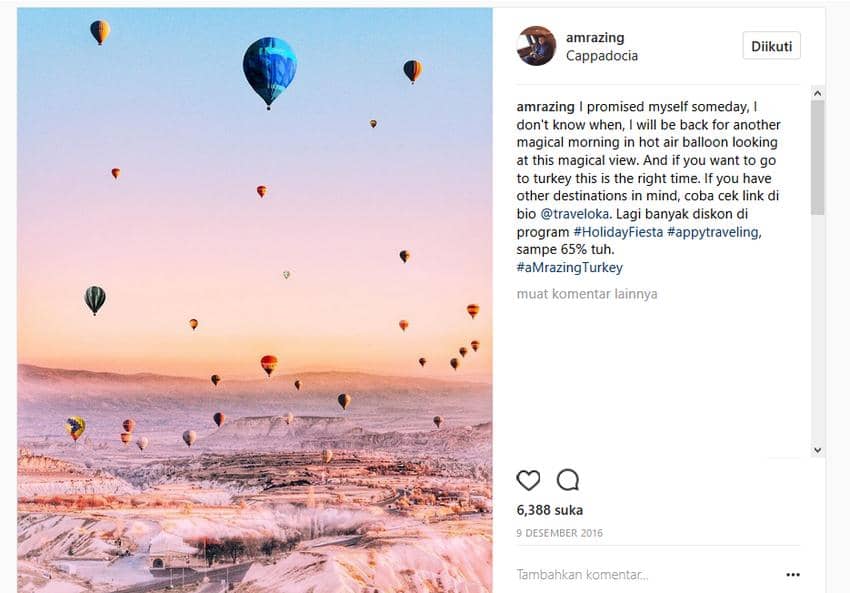Click the scrollbar up arrow

(817, 93)
